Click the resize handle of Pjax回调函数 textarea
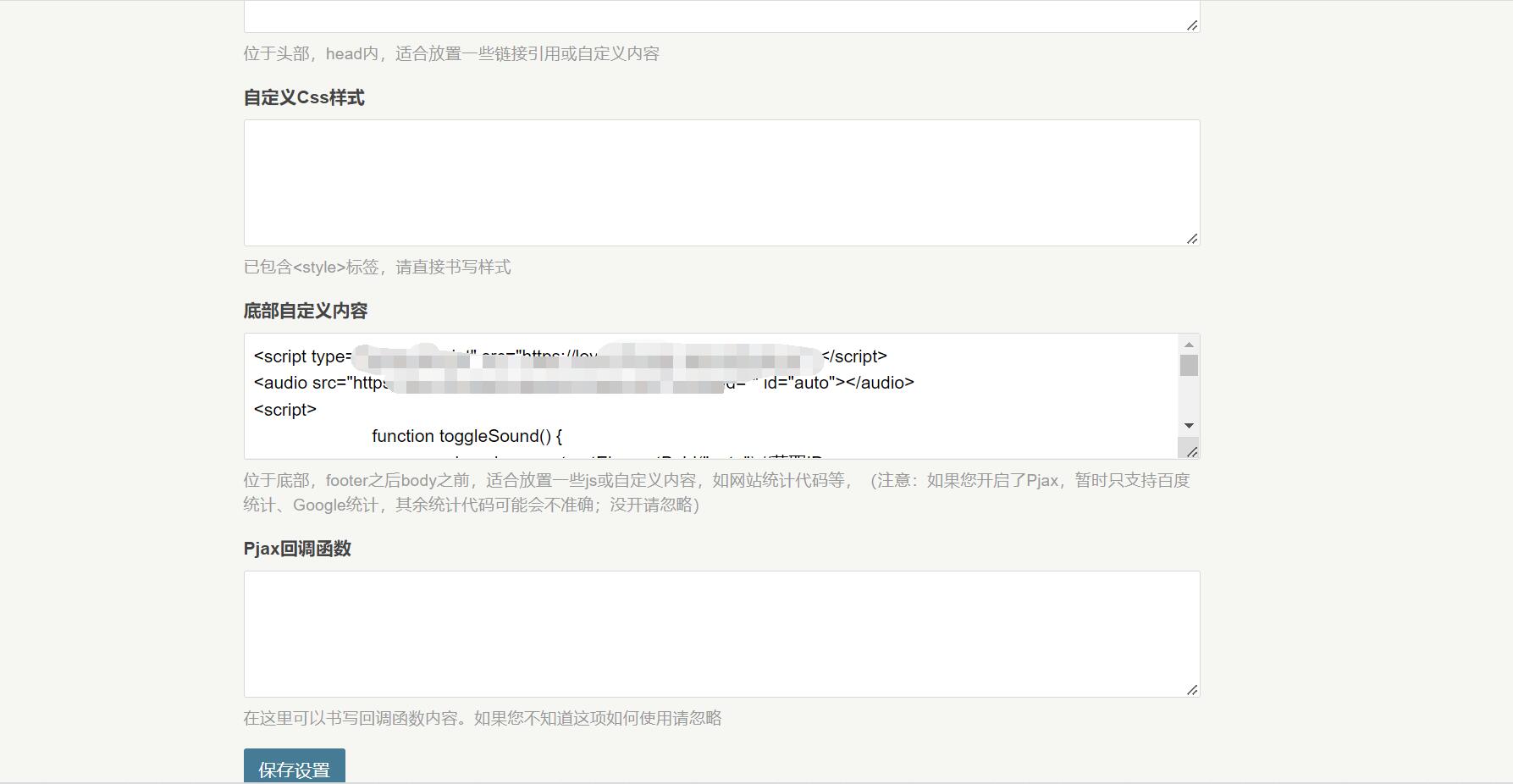This screenshot has height=784, width=1513. click(x=1192, y=690)
